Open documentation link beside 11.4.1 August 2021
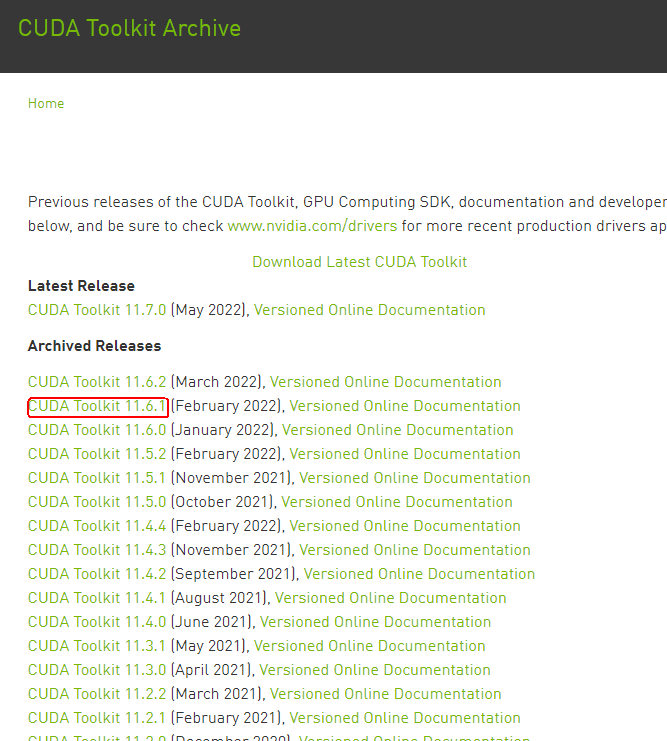Viewport: 667px width, 741px height. [390, 598]
